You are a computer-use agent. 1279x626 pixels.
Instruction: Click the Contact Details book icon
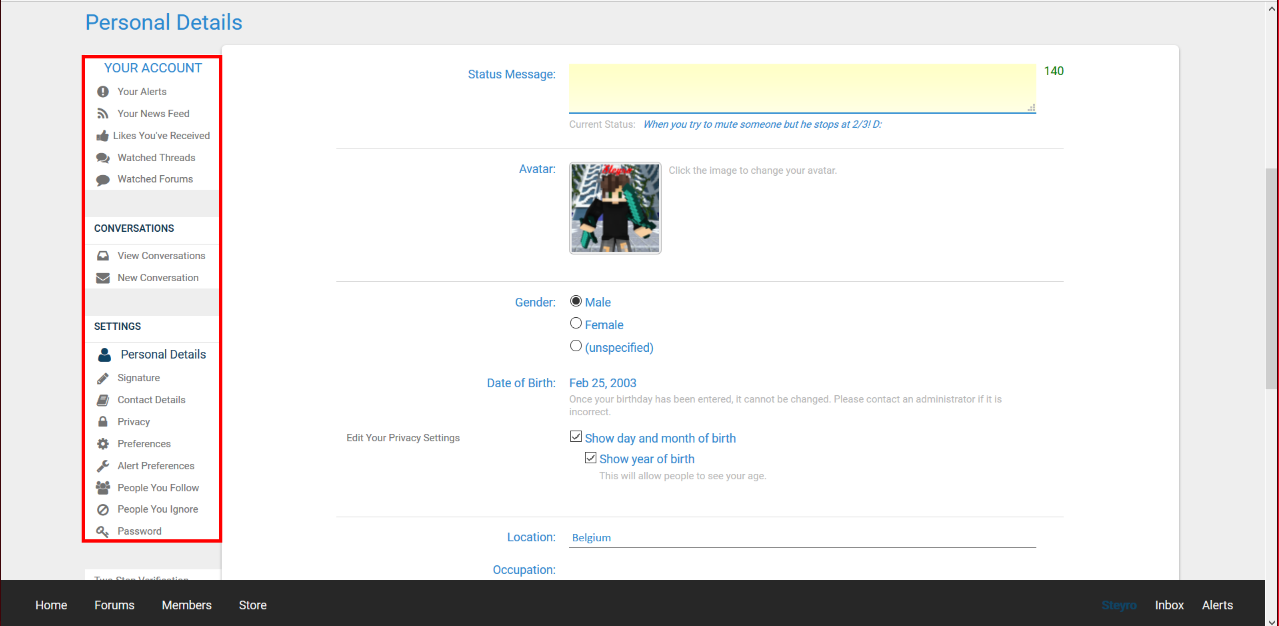point(102,400)
